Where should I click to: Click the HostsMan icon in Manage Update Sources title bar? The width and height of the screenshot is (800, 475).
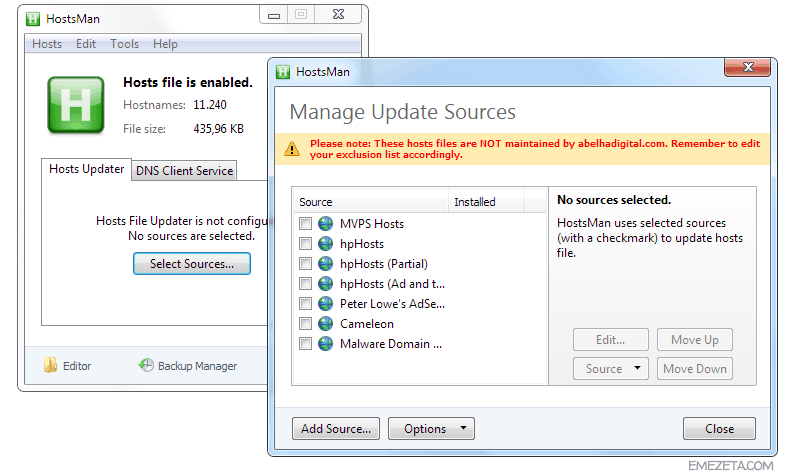click(283, 72)
